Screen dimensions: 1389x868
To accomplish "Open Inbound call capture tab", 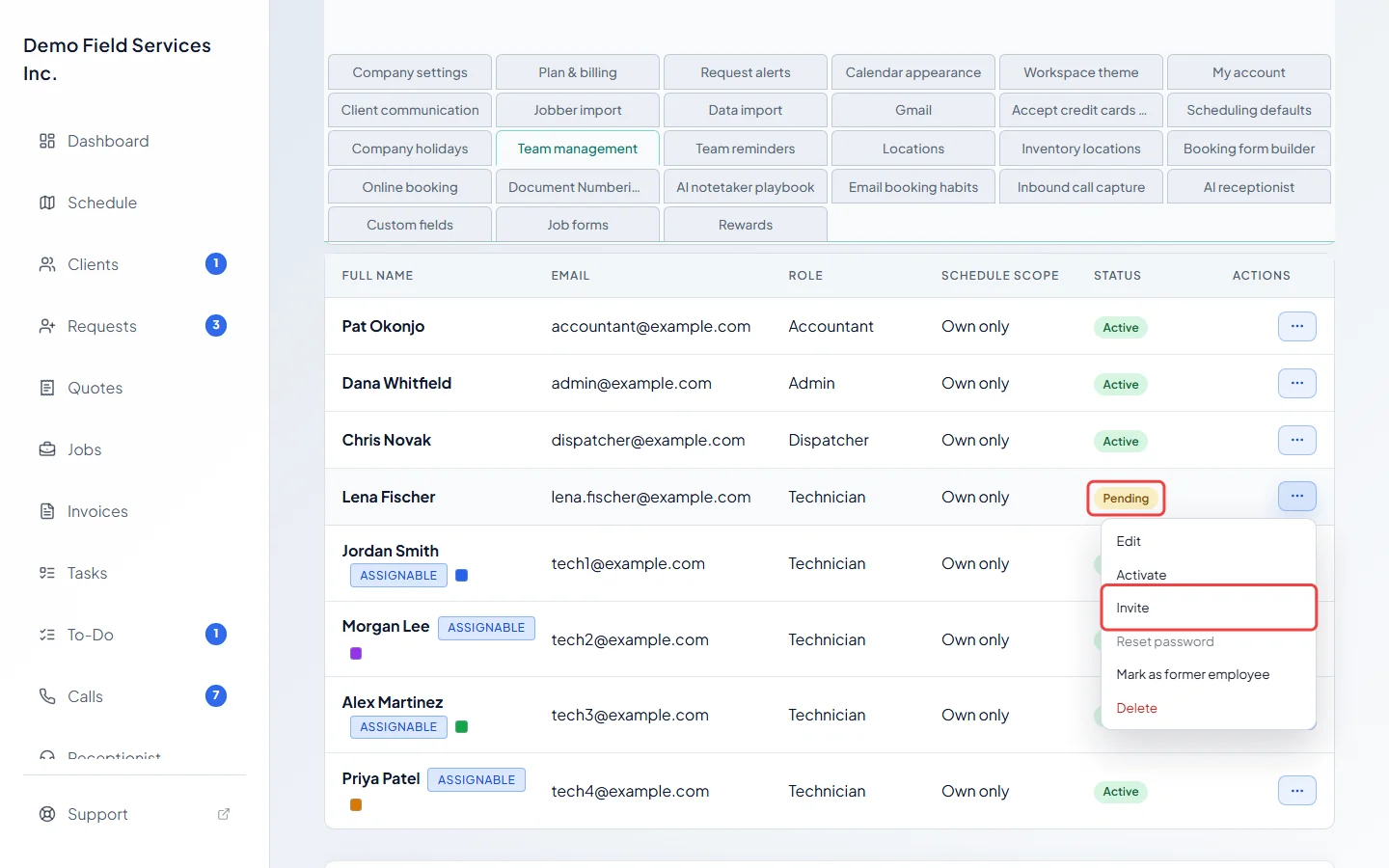I will pos(1081,187).
